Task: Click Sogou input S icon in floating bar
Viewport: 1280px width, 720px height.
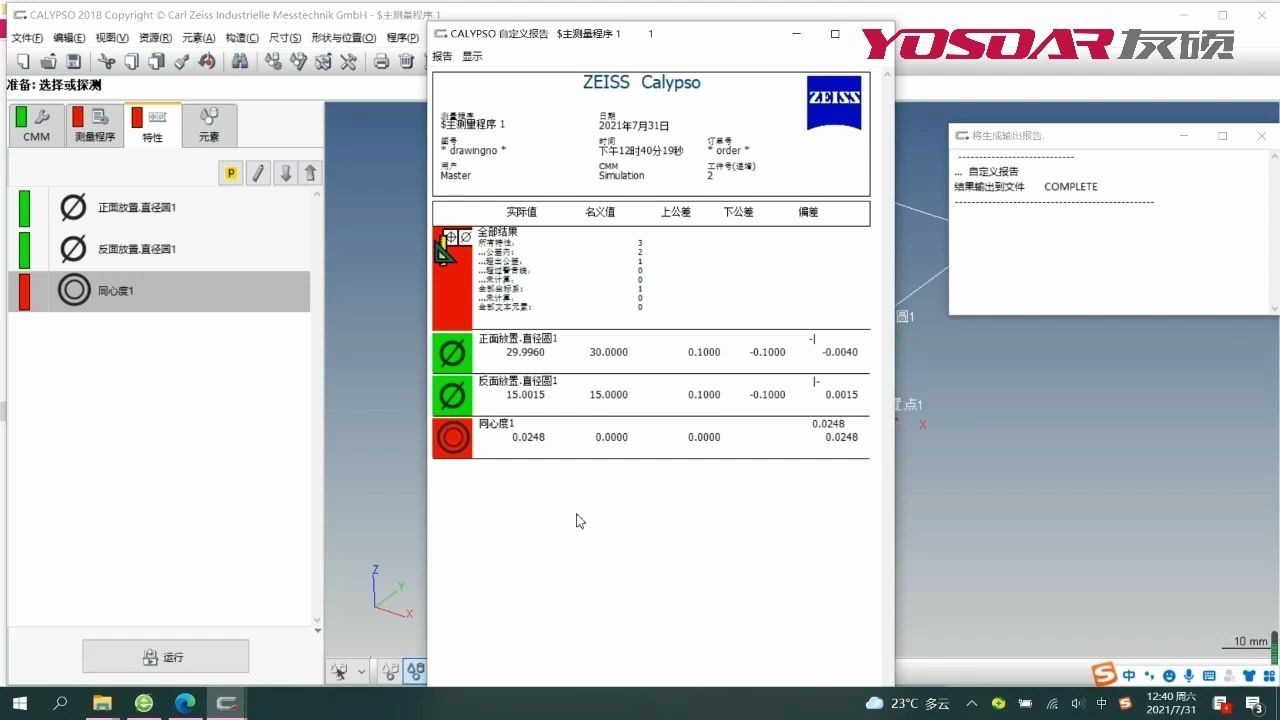Action: click(x=1104, y=675)
